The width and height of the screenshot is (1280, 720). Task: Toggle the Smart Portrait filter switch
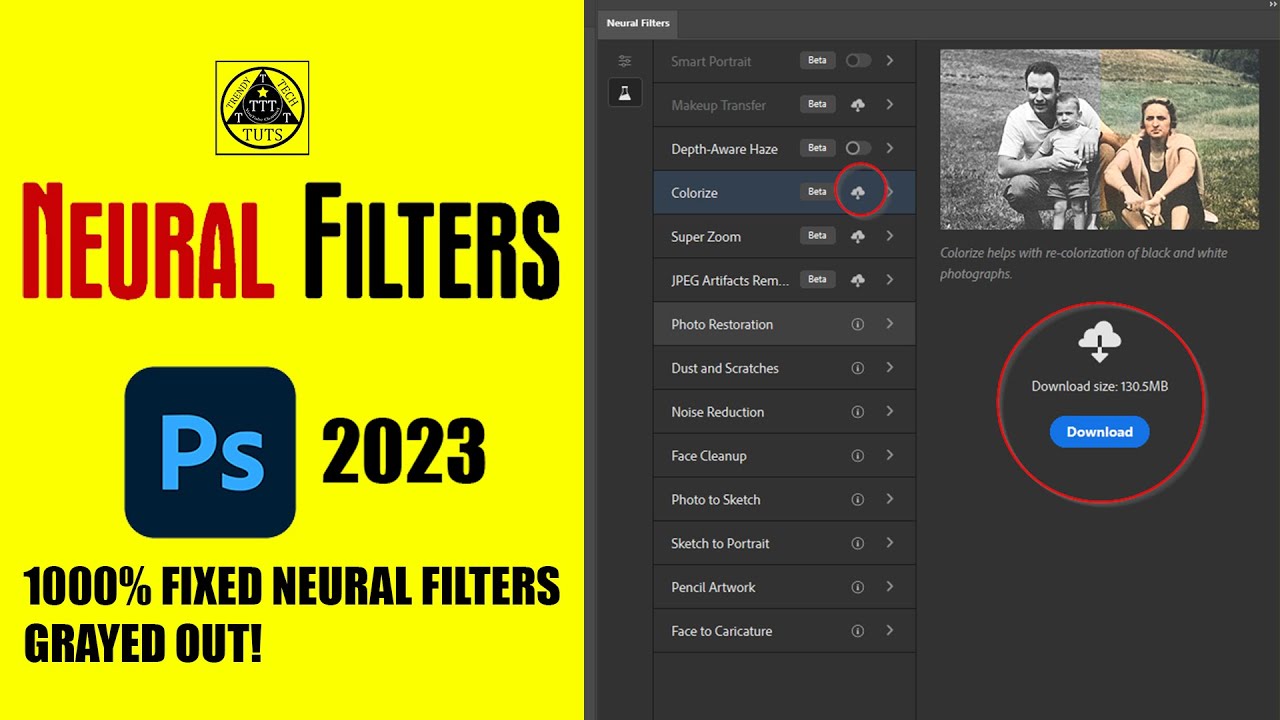pyautogui.click(x=858, y=61)
